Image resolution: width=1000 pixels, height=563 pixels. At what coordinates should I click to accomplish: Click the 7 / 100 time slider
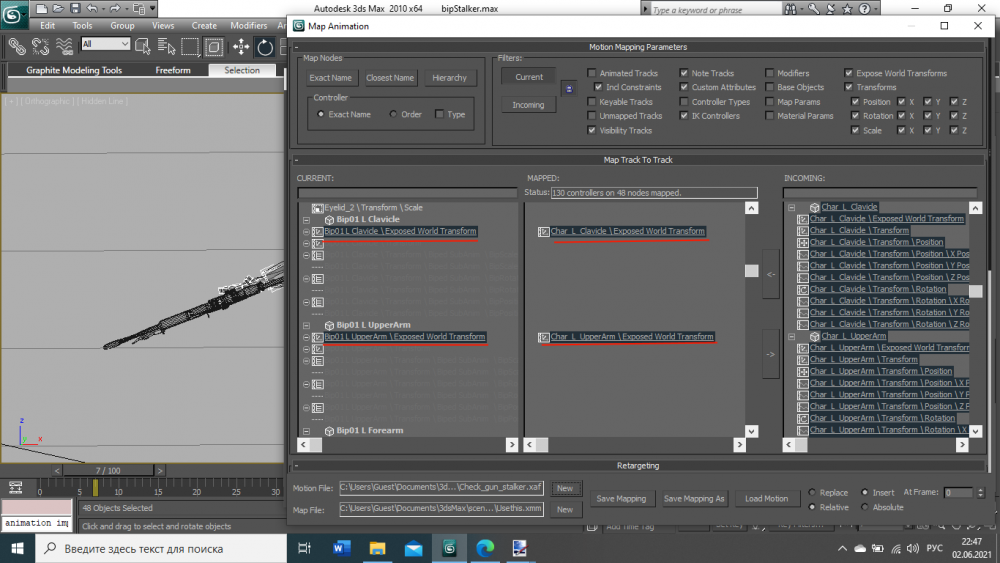click(x=107, y=470)
